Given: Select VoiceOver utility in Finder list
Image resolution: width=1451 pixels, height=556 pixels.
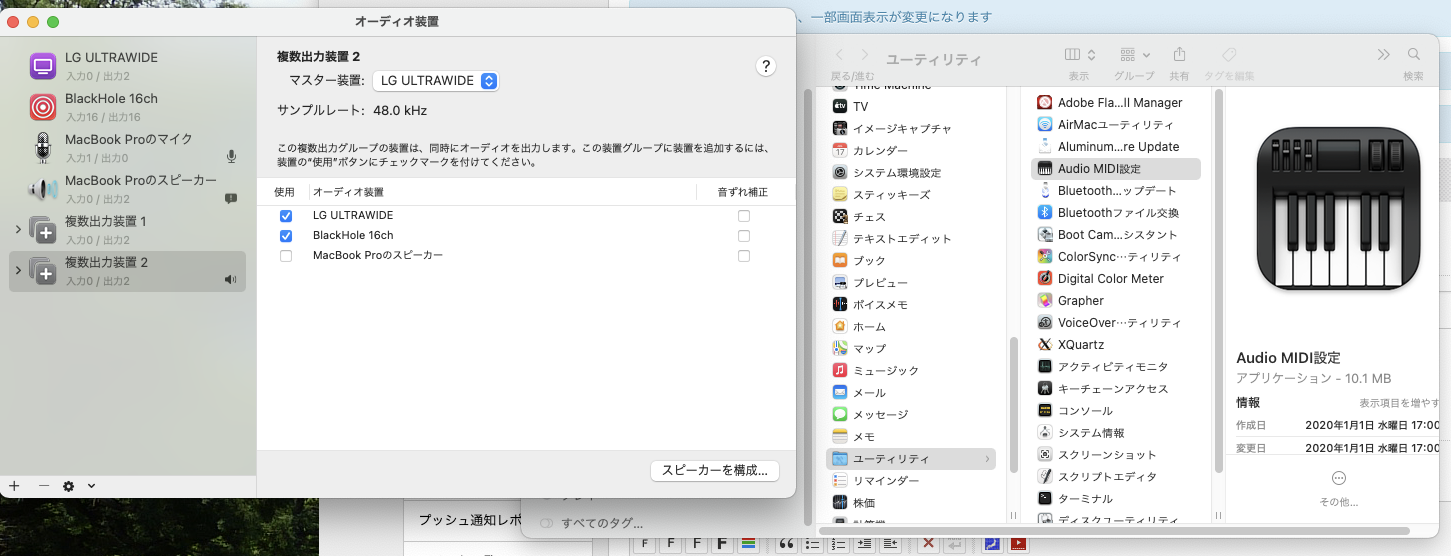Looking at the screenshot, I should coord(1116,323).
